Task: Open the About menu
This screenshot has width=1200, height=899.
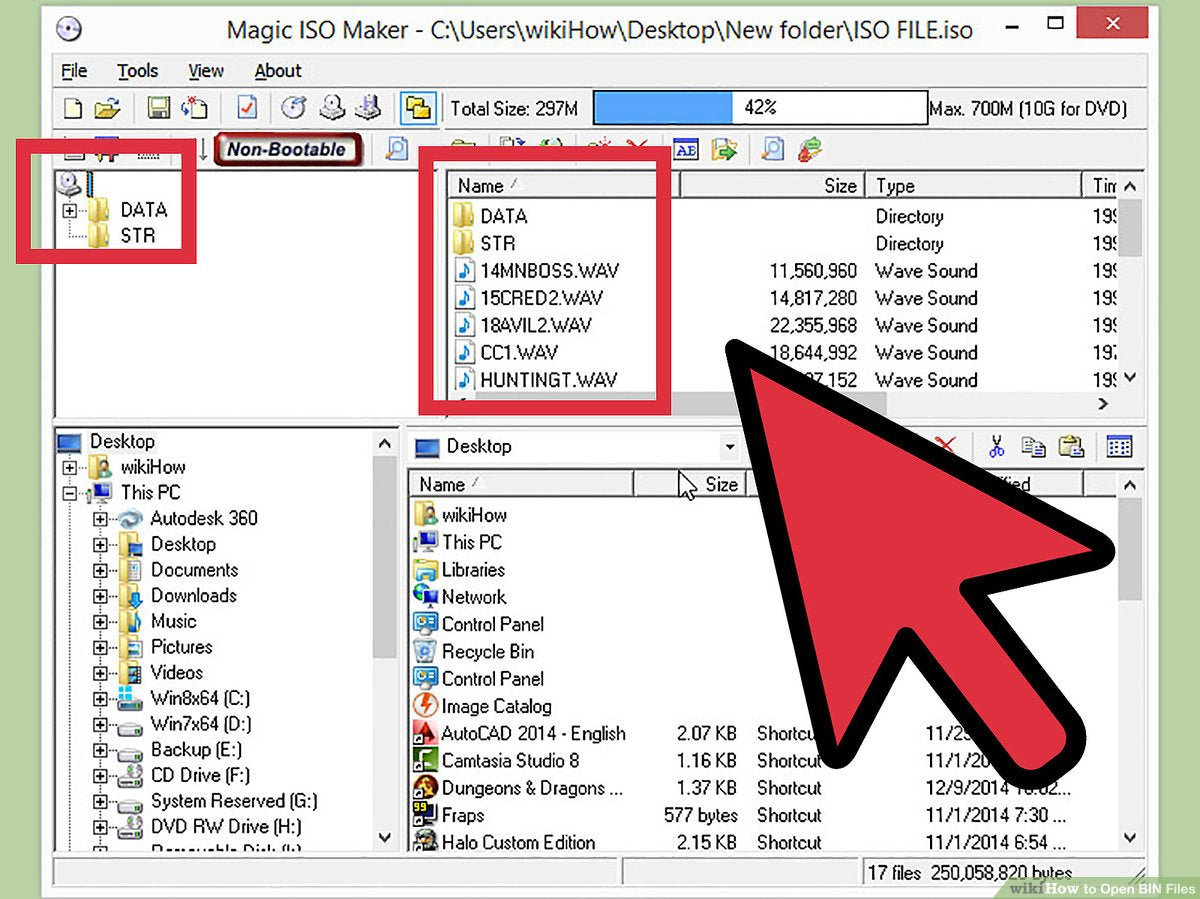Action: tap(277, 70)
